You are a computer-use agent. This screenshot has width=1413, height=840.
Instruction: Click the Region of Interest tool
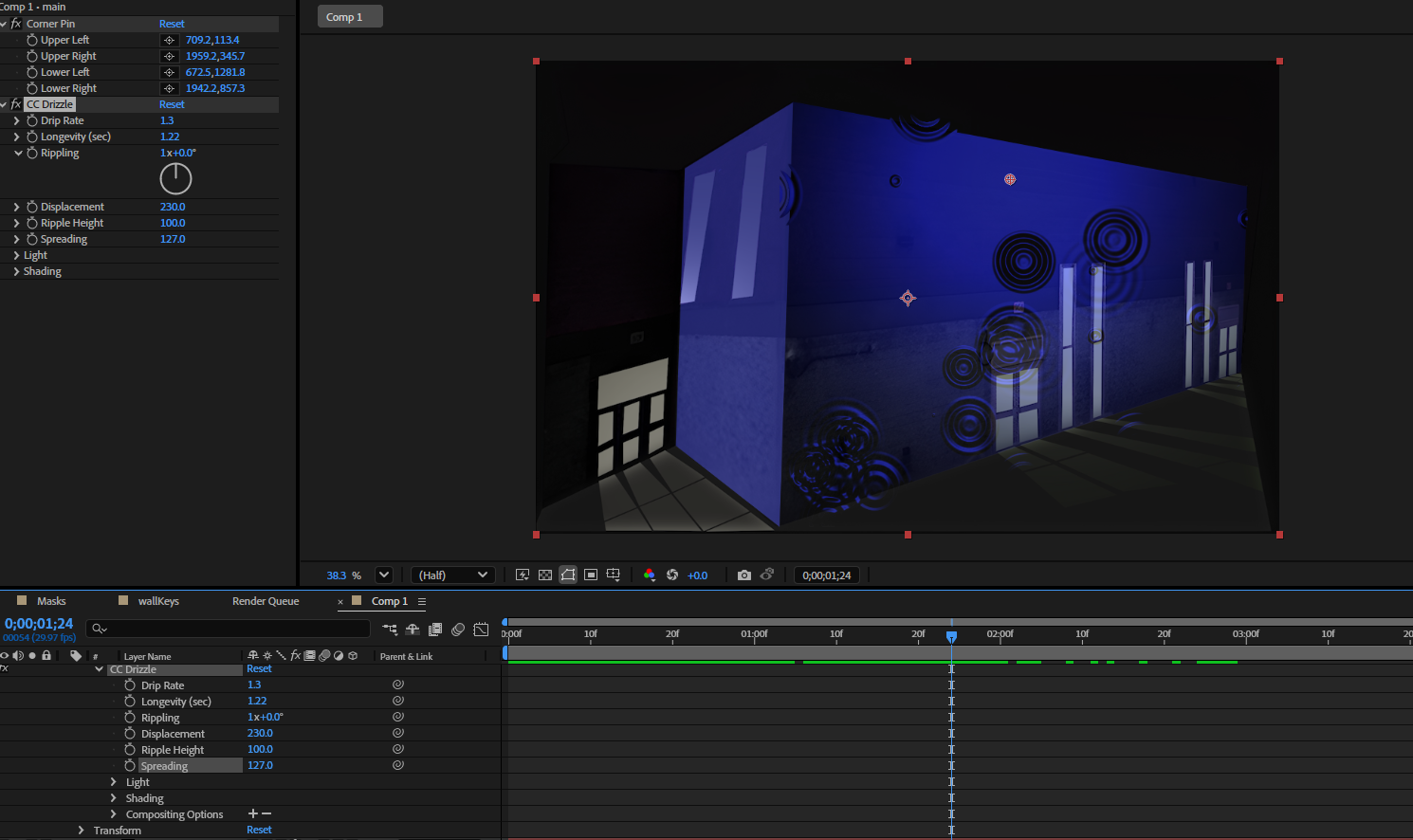590,574
